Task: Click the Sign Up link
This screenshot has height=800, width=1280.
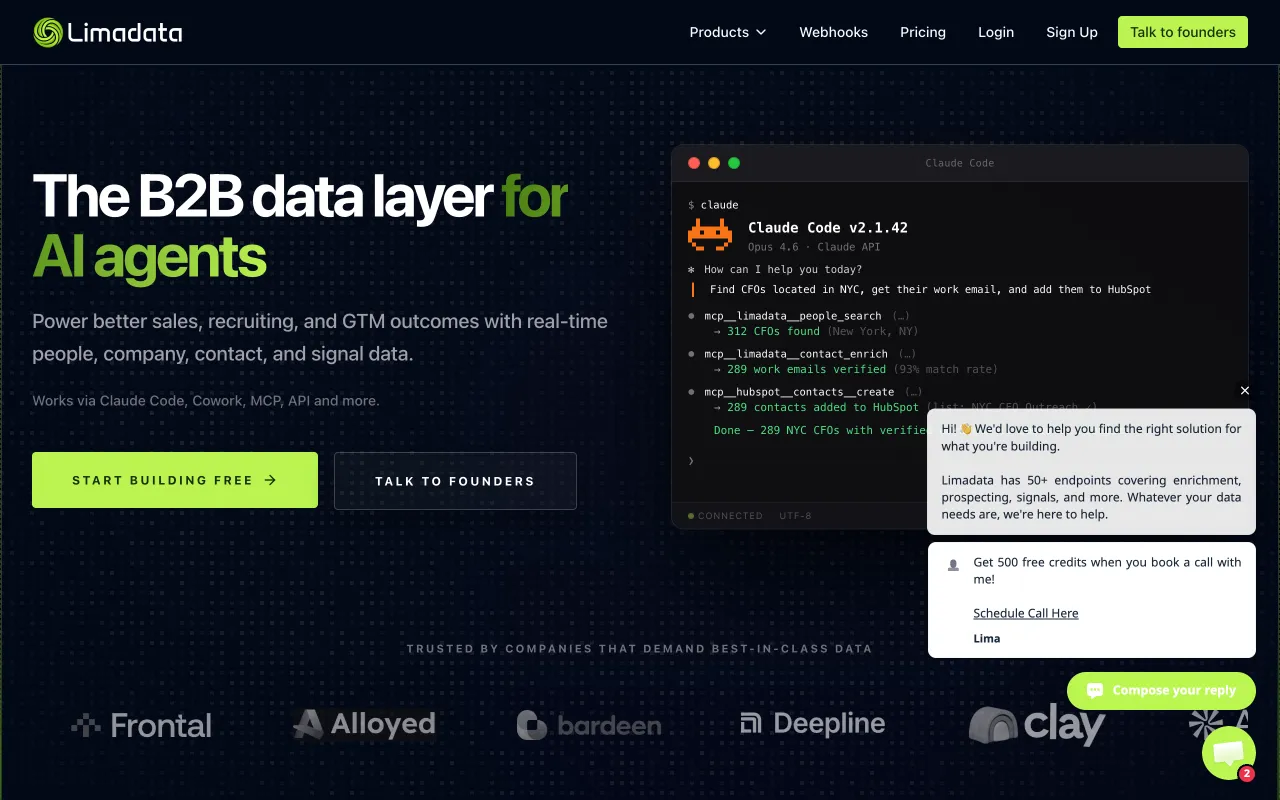Action: (1071, 32)
